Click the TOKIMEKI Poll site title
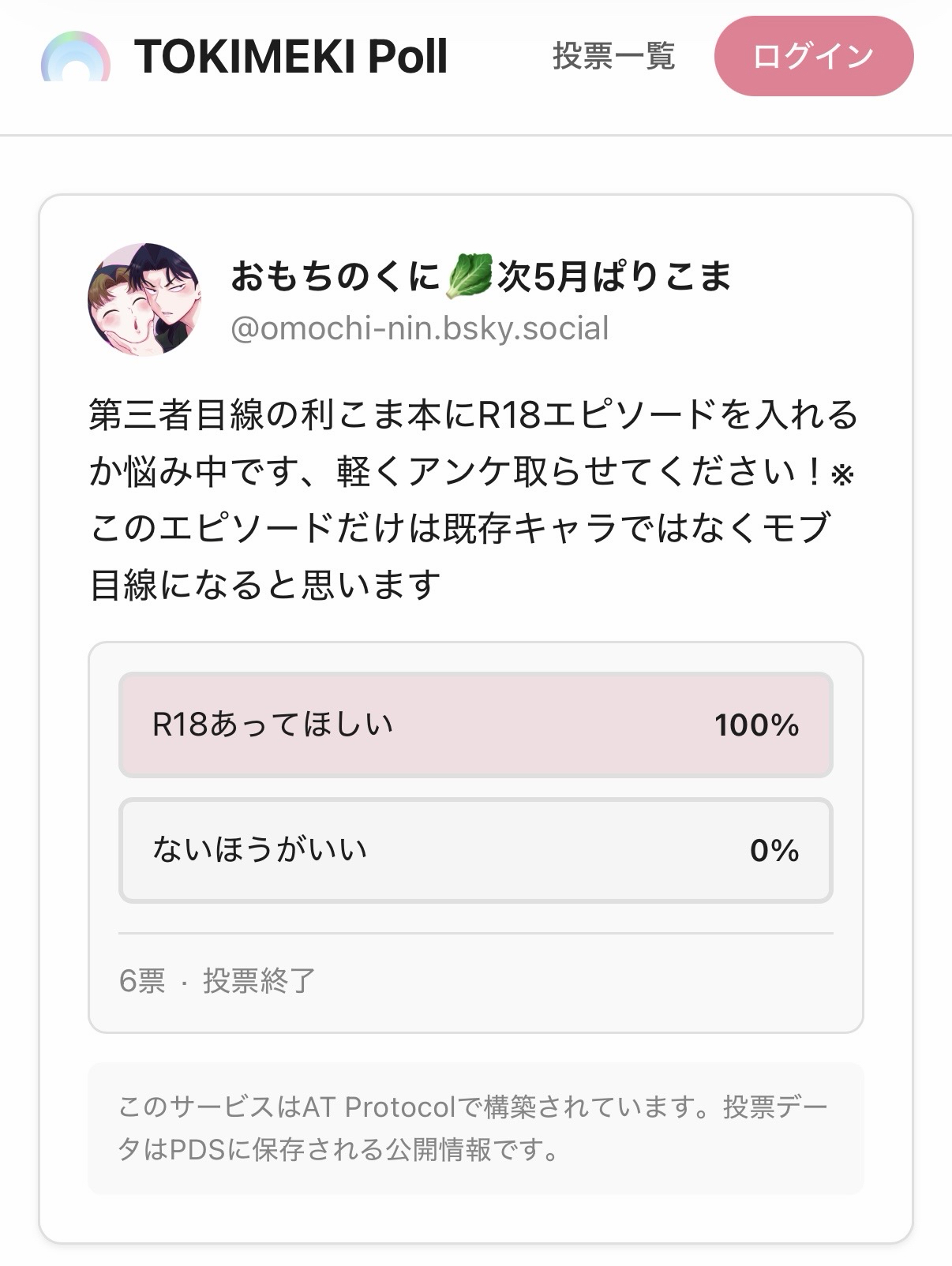952x1266 pixels. tap(290, 57)
